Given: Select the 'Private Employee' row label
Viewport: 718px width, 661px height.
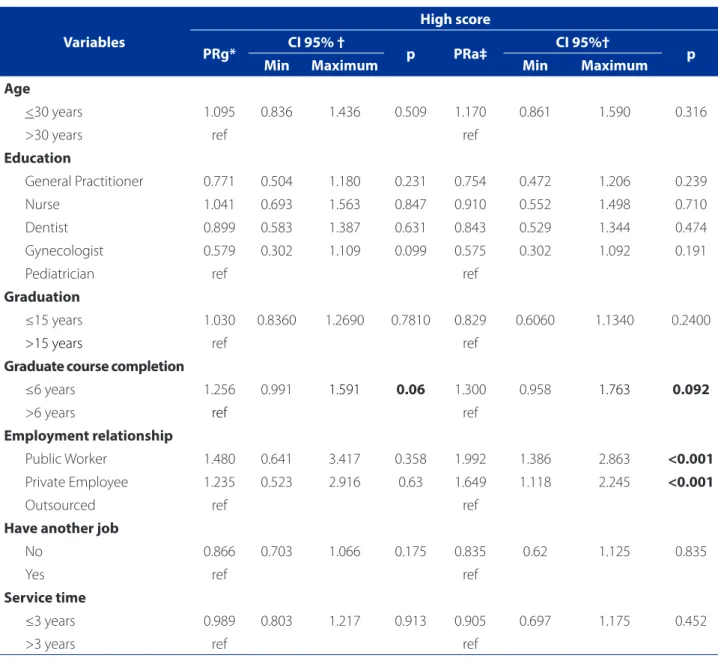Looking at the screenshot, I should pos(76,482).
